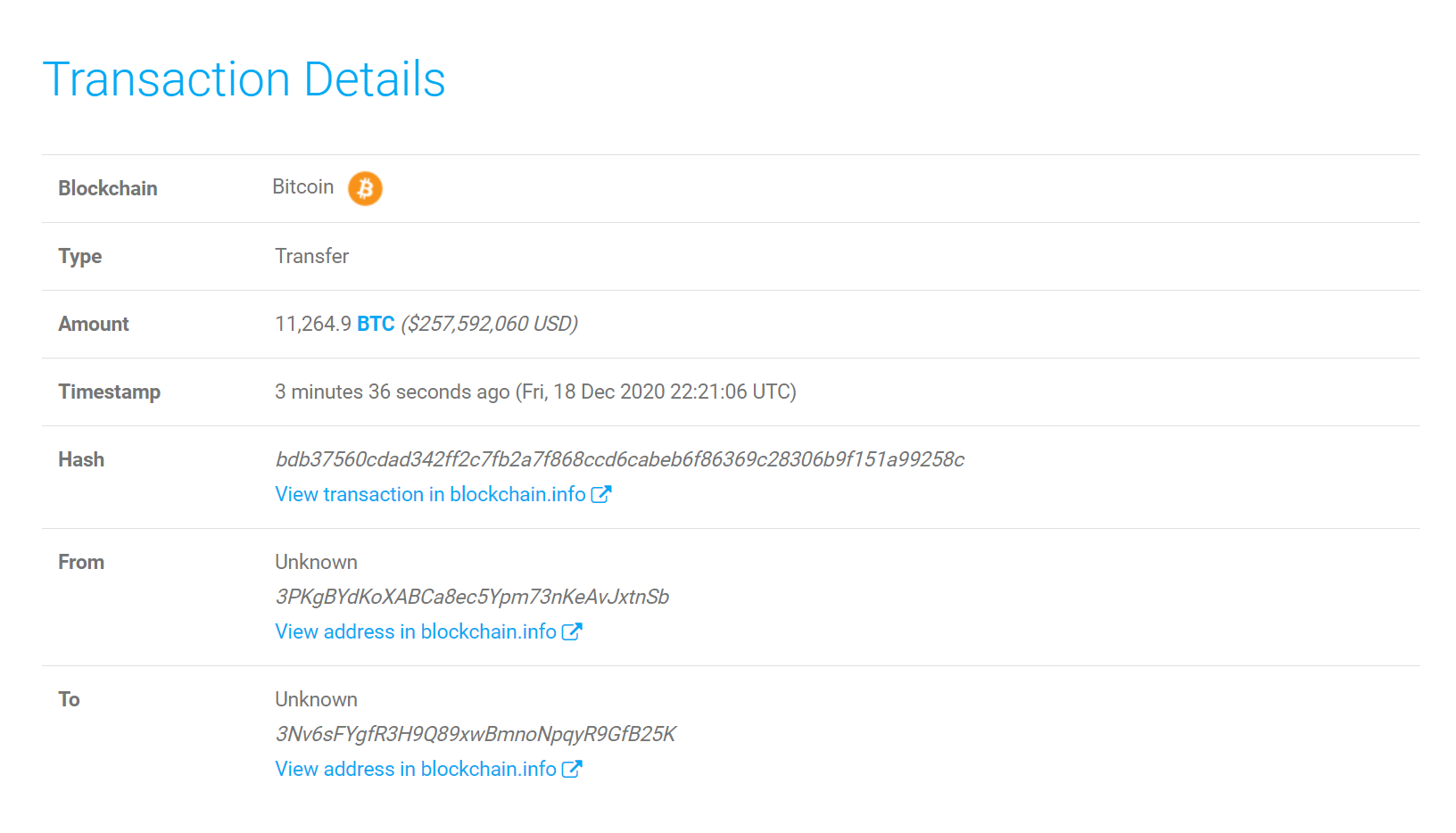Open 'View address in blockchain.info' for the From address

pyautogui.click(x=416, y=631)
